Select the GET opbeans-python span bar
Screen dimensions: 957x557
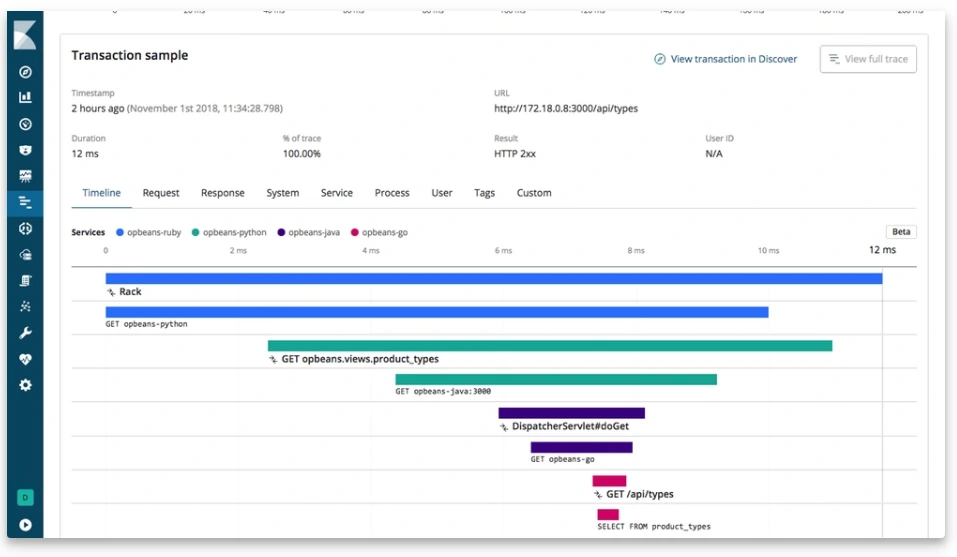coord(437,312)
